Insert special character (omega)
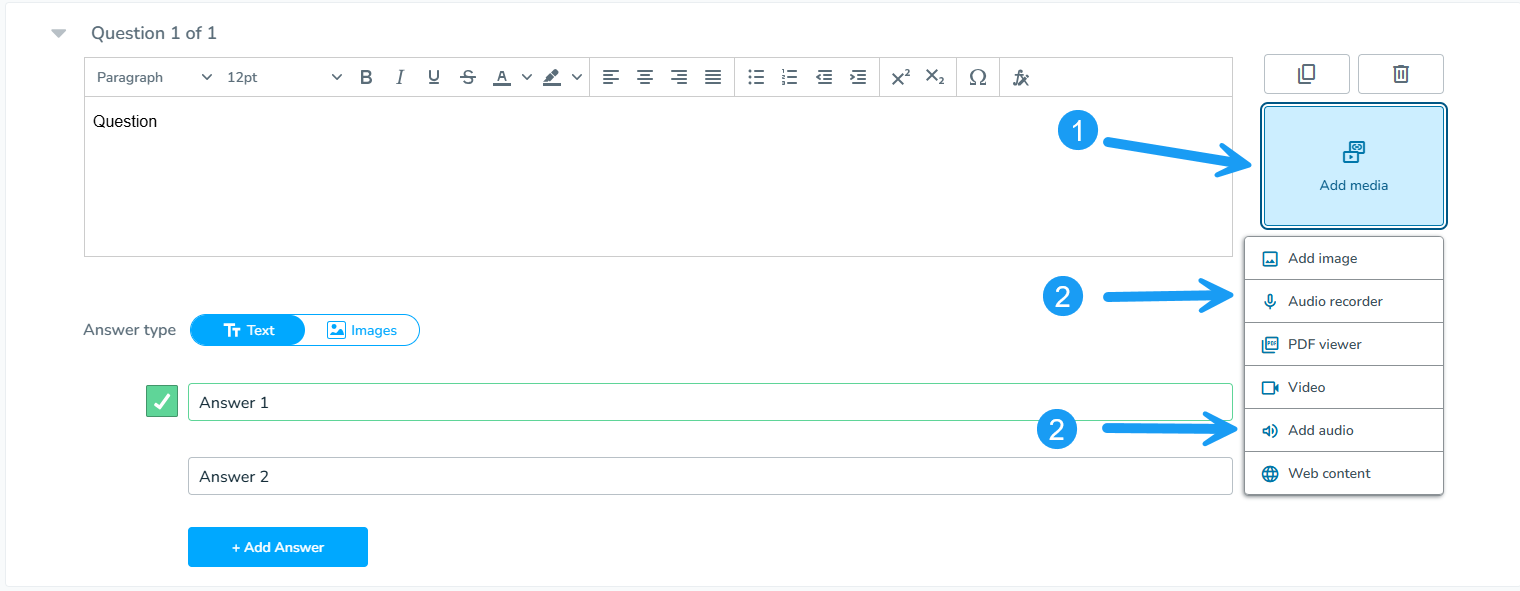This screenshot has height=591, width=1520. point(978,77)
